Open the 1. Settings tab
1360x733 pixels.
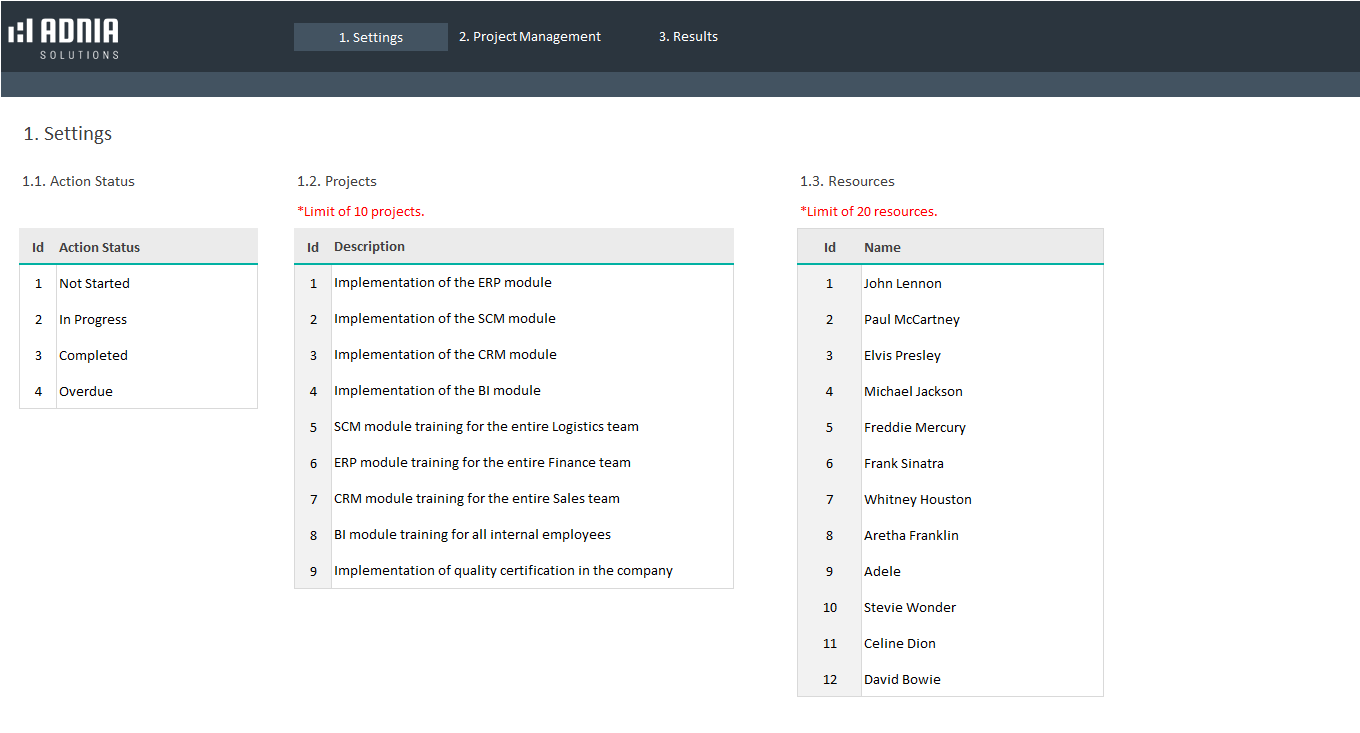[370, 37]
